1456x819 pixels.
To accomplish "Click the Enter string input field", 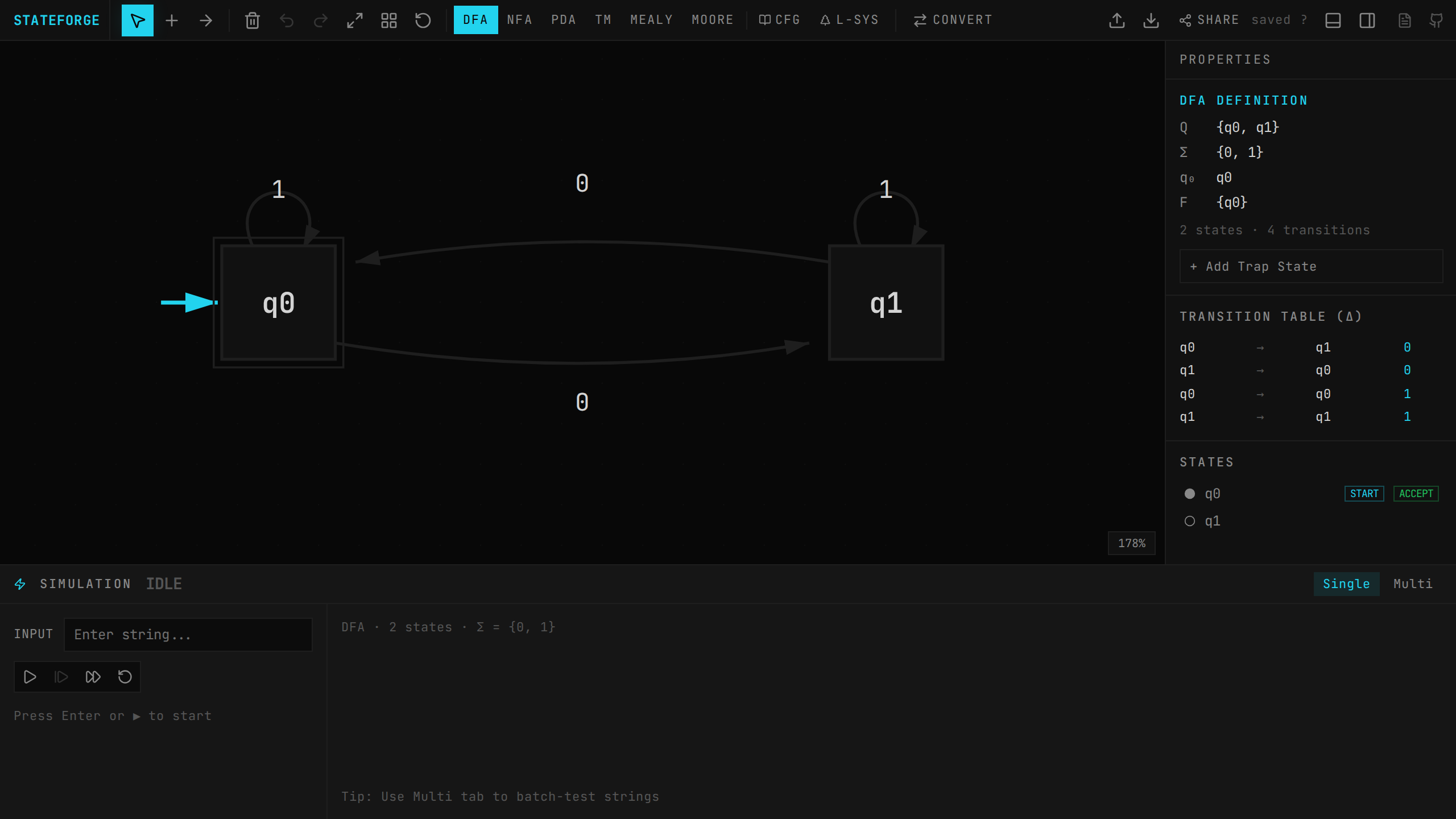I will pyautogui.click(x=188, y=634).
